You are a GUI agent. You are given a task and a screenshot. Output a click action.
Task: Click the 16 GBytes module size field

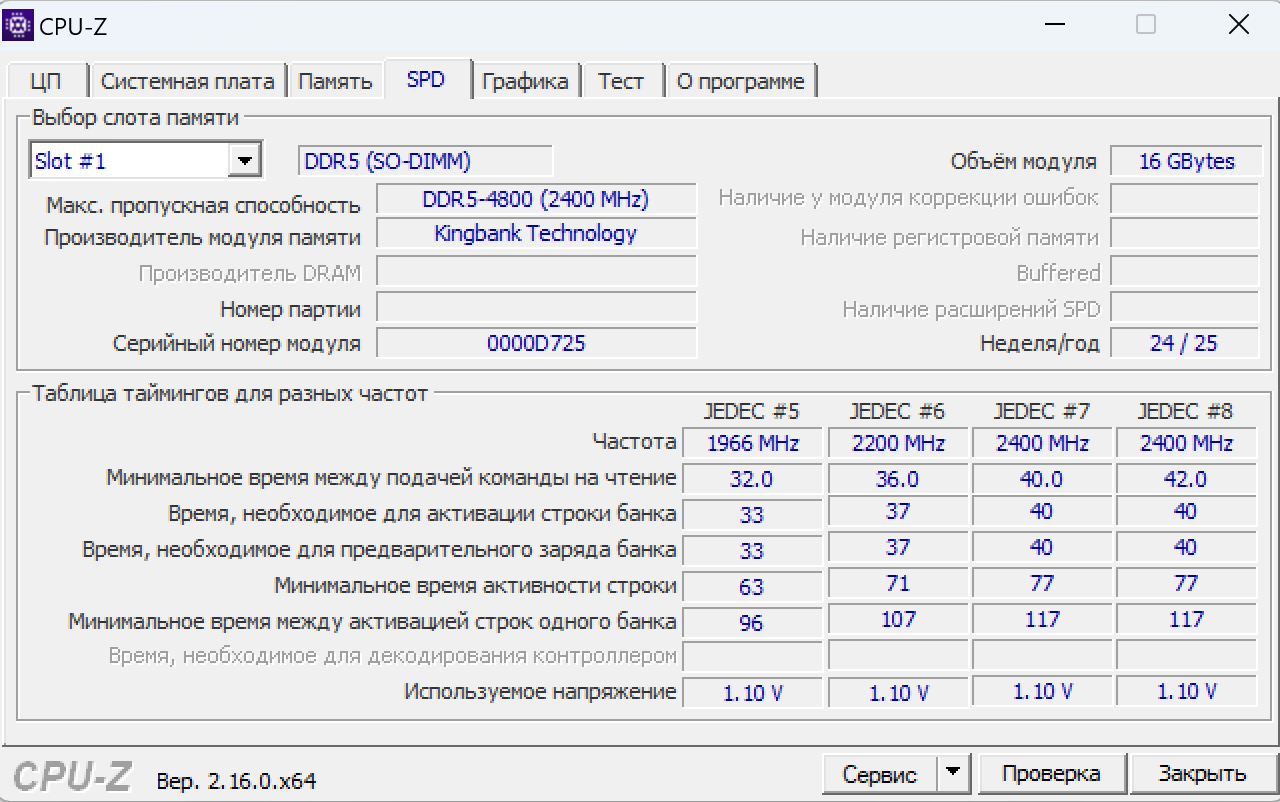tap(1185, 161)
